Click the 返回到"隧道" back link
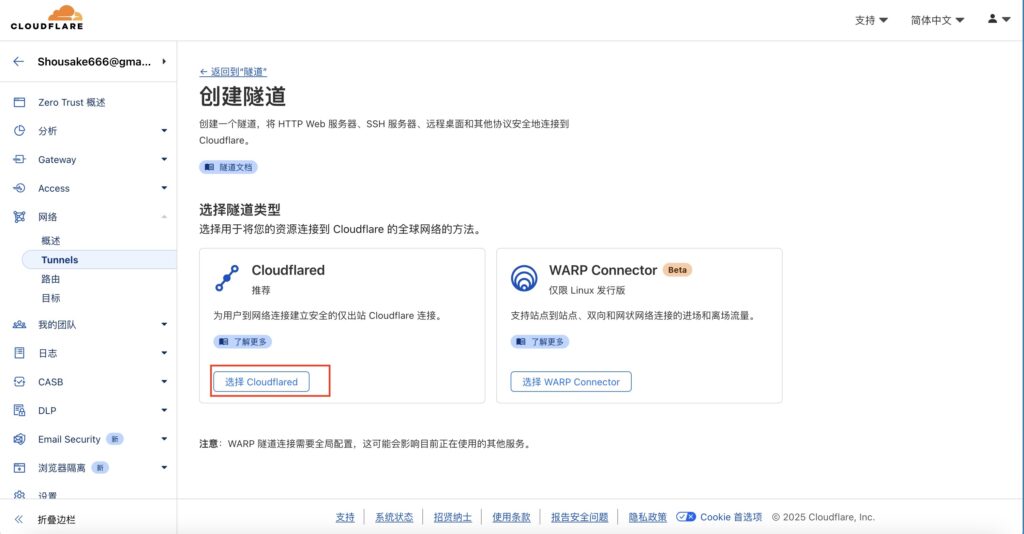The height and width of the screenshot is (534, 1024). pyautogui.click(x=233, y=72)
